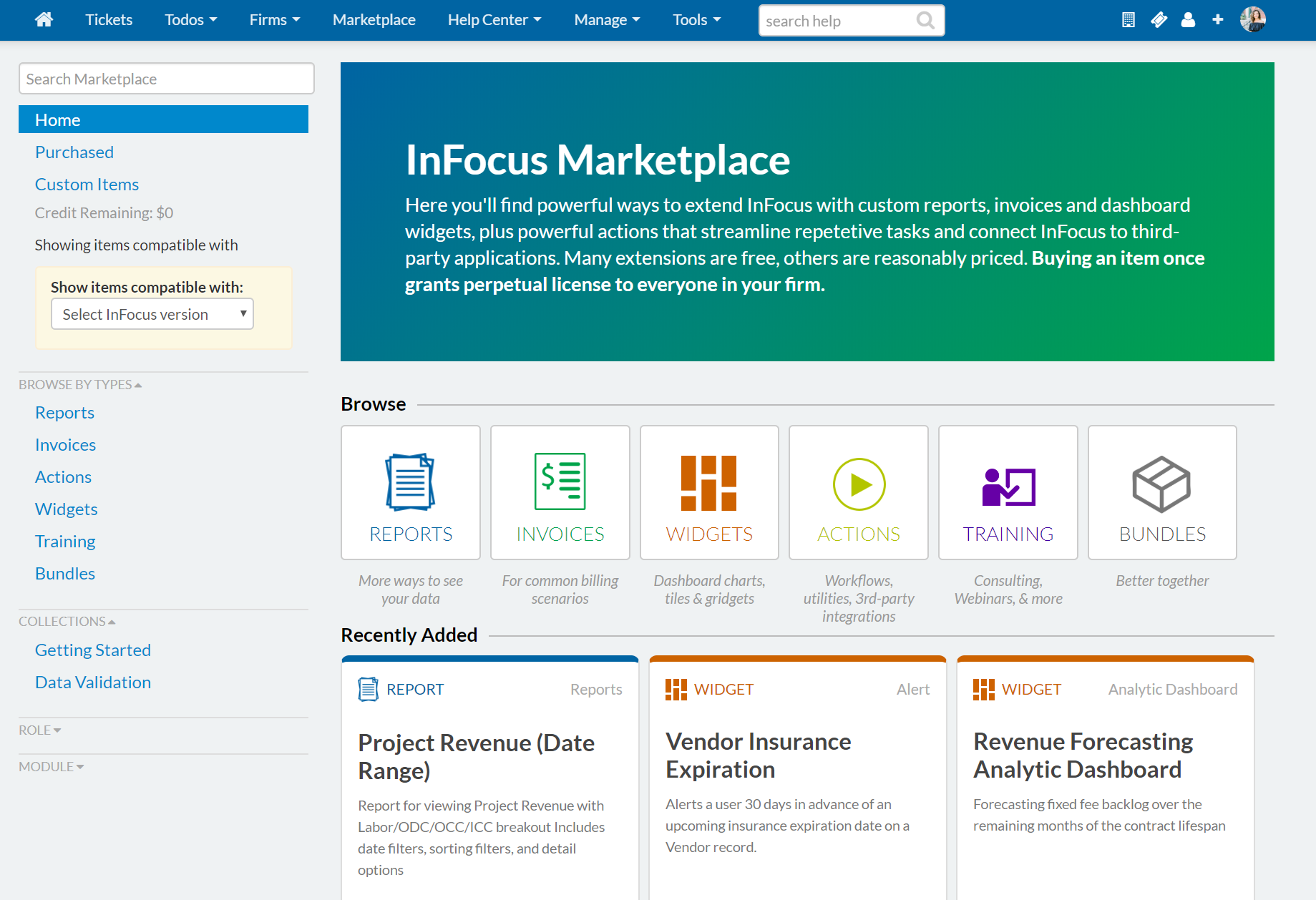
Task: Click the InFocus Marketplace banner heading
Action: 598,160
